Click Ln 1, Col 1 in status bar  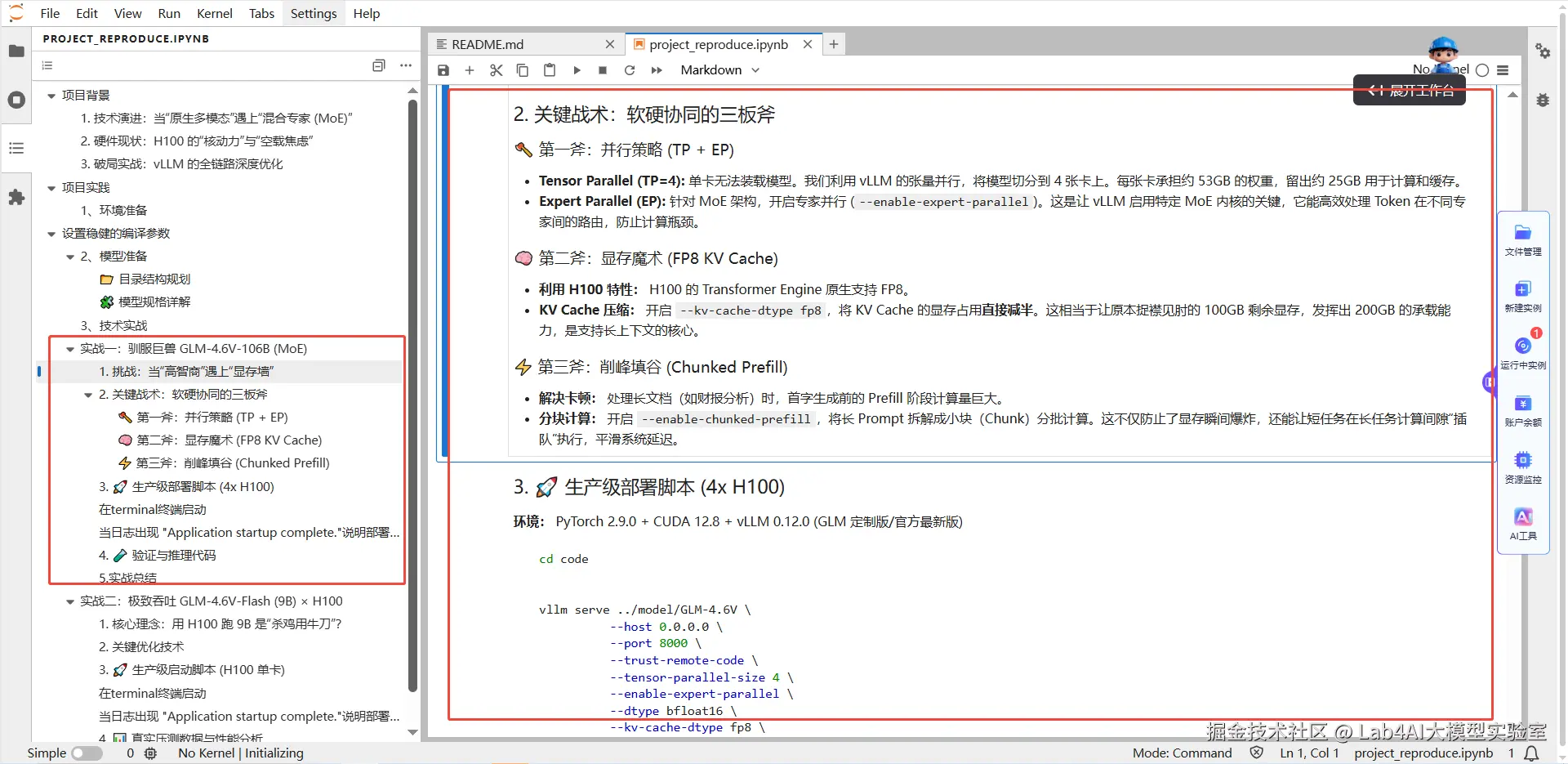(x=1309, y=753)
